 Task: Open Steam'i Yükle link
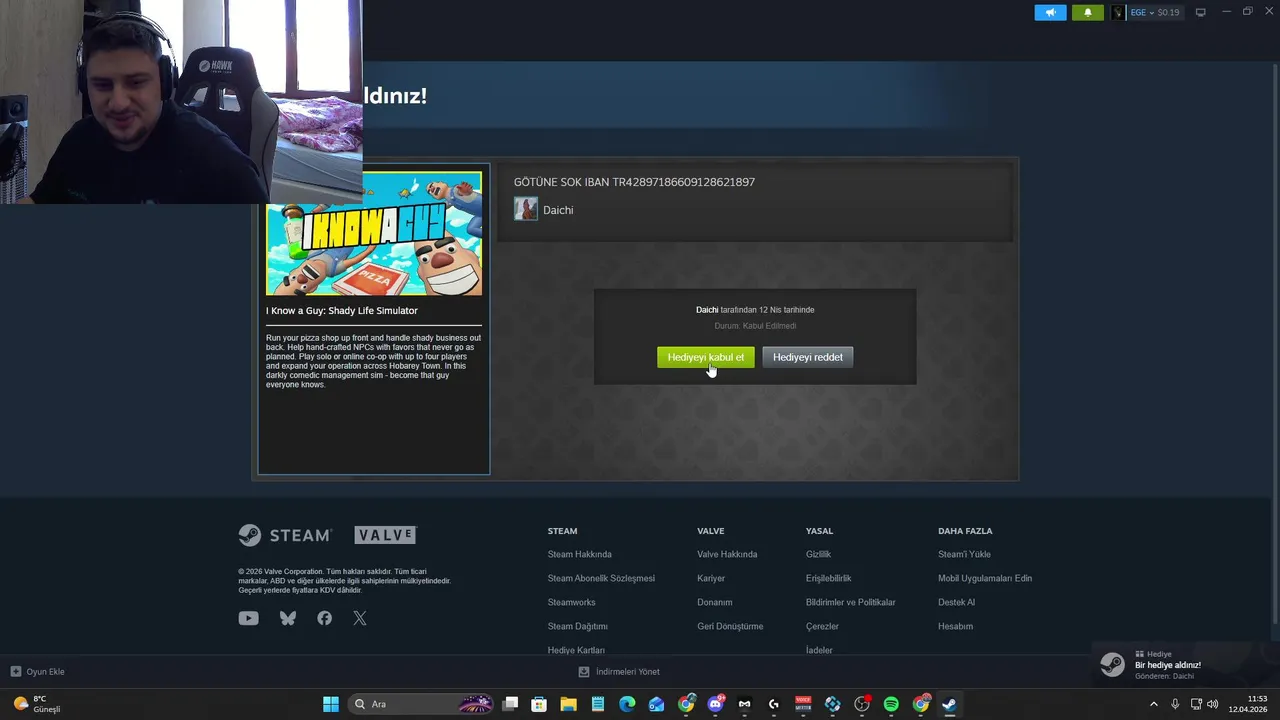pos(964,554)
